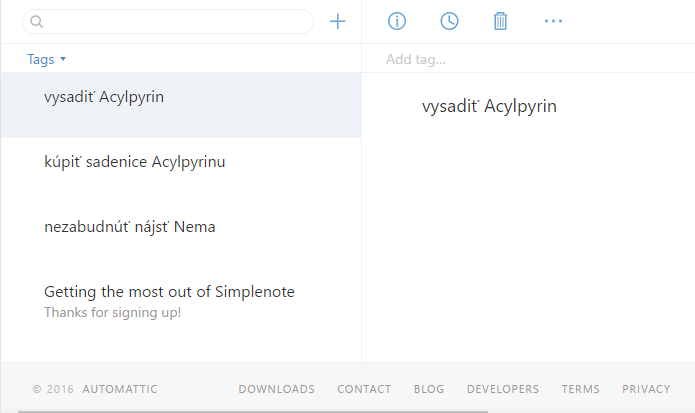Viewport: 695px width, 413px height.
Task: Select the note 'vysadiť Acylpyrin'
Action: coord(104,97)
